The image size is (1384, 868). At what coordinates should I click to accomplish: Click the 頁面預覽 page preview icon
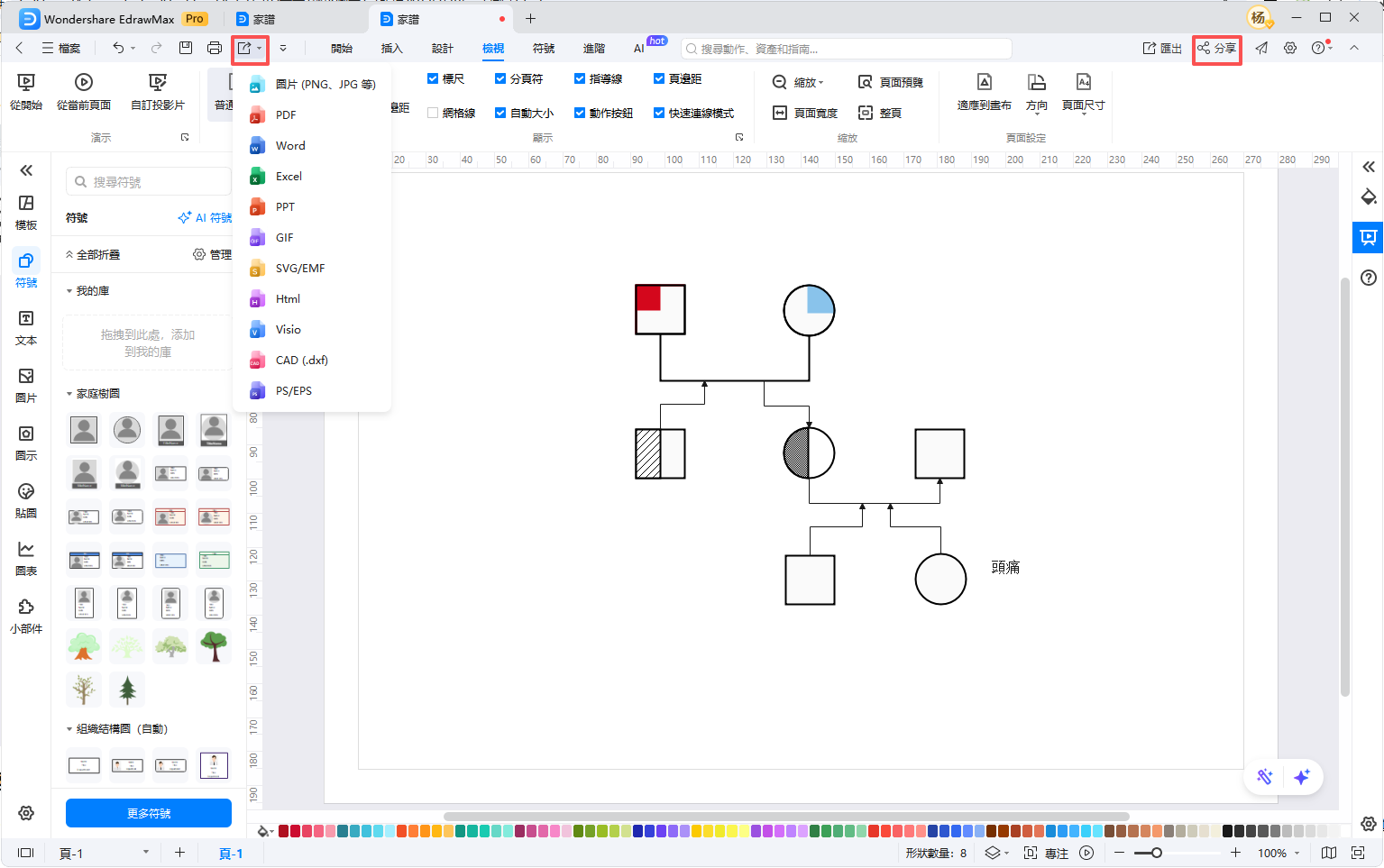[865, 82]
